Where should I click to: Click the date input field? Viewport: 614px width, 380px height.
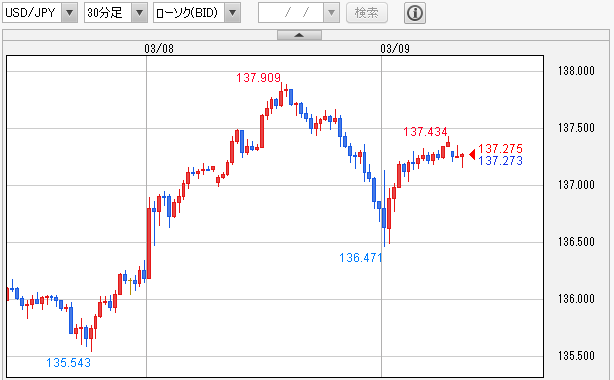[291, 13]
